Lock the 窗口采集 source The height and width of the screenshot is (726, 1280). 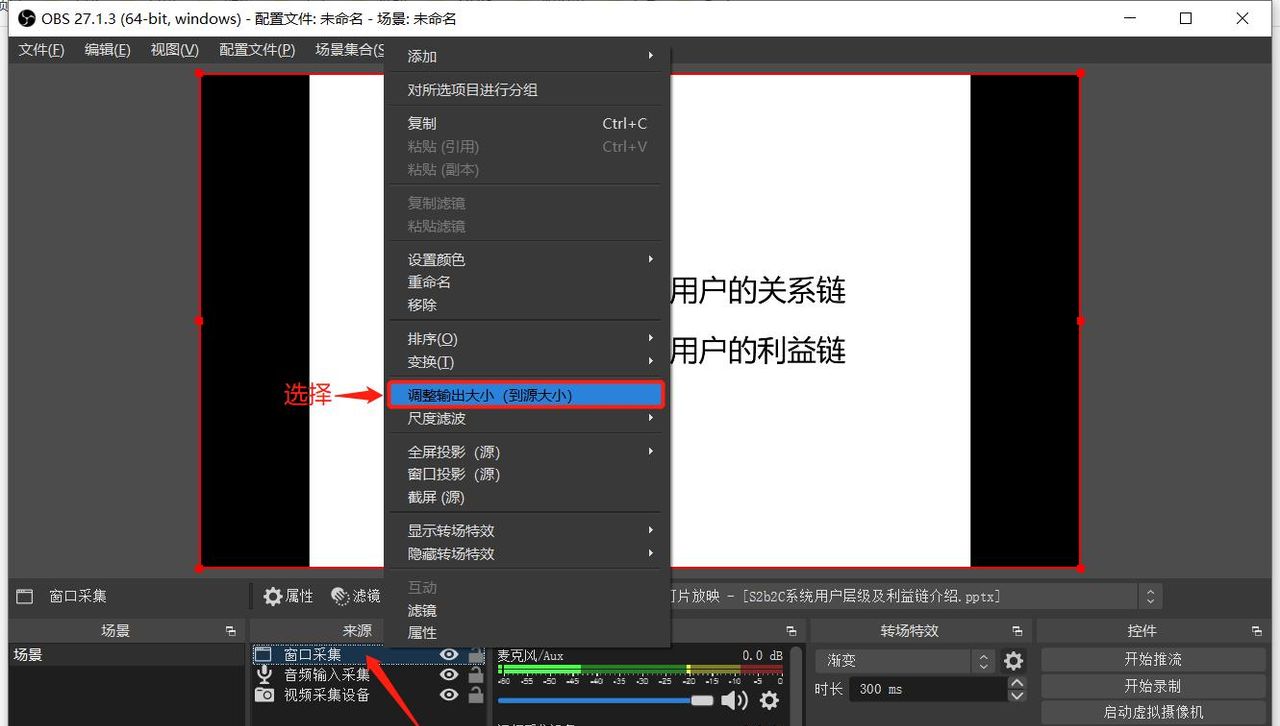[x=476, y=655]
